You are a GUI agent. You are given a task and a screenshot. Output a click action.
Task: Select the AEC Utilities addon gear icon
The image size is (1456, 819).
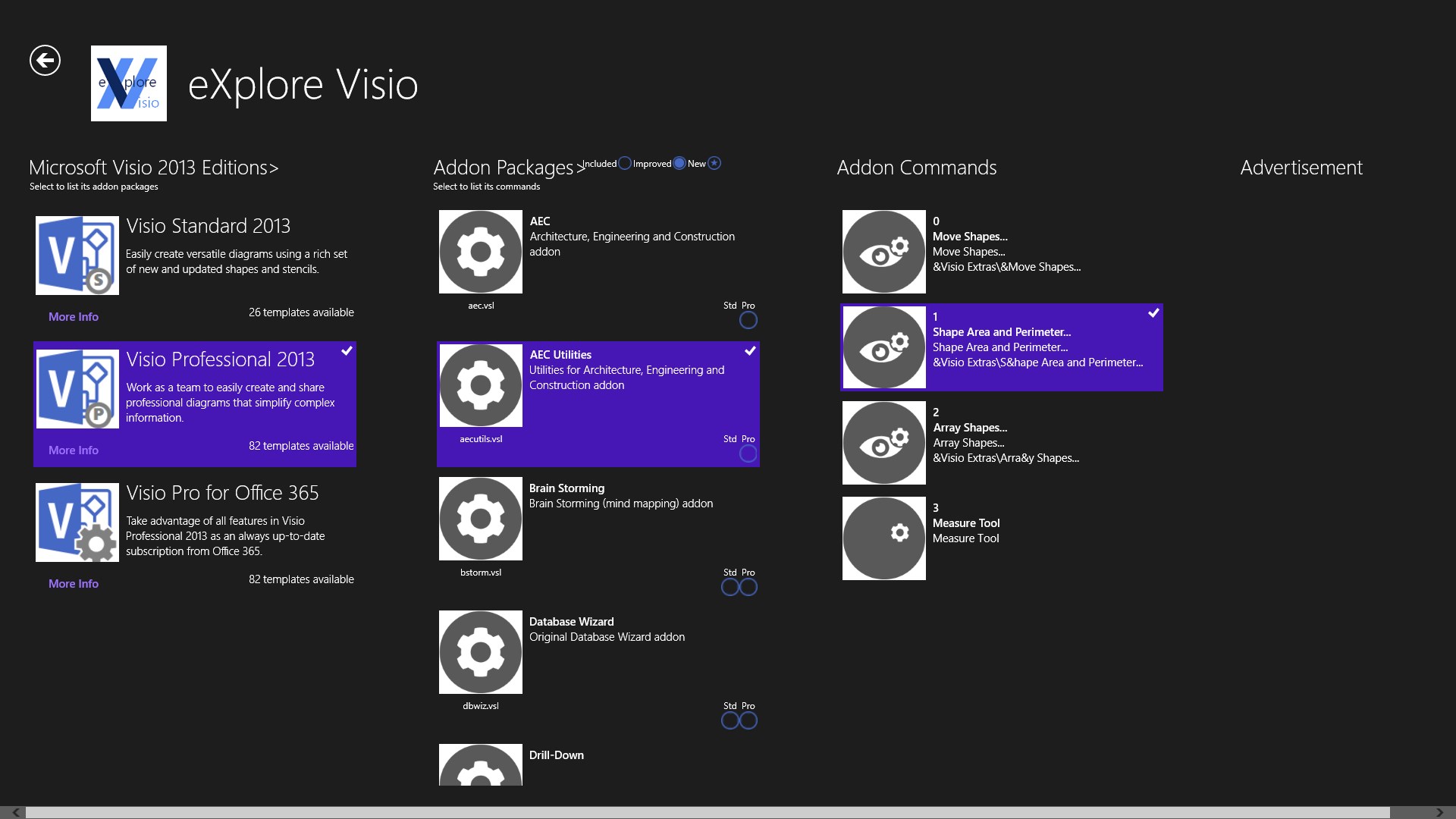pyautogui.click(x=479, y=384)
